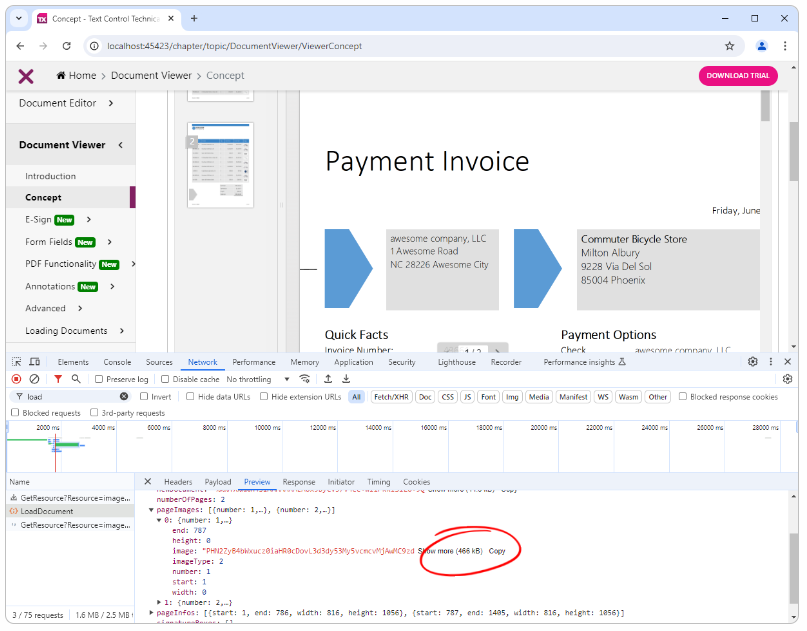Image resolution: width=807 pixels, height=631 pixels.
Task: Open the Performance insights tab
Action: [x=584, y=362]
